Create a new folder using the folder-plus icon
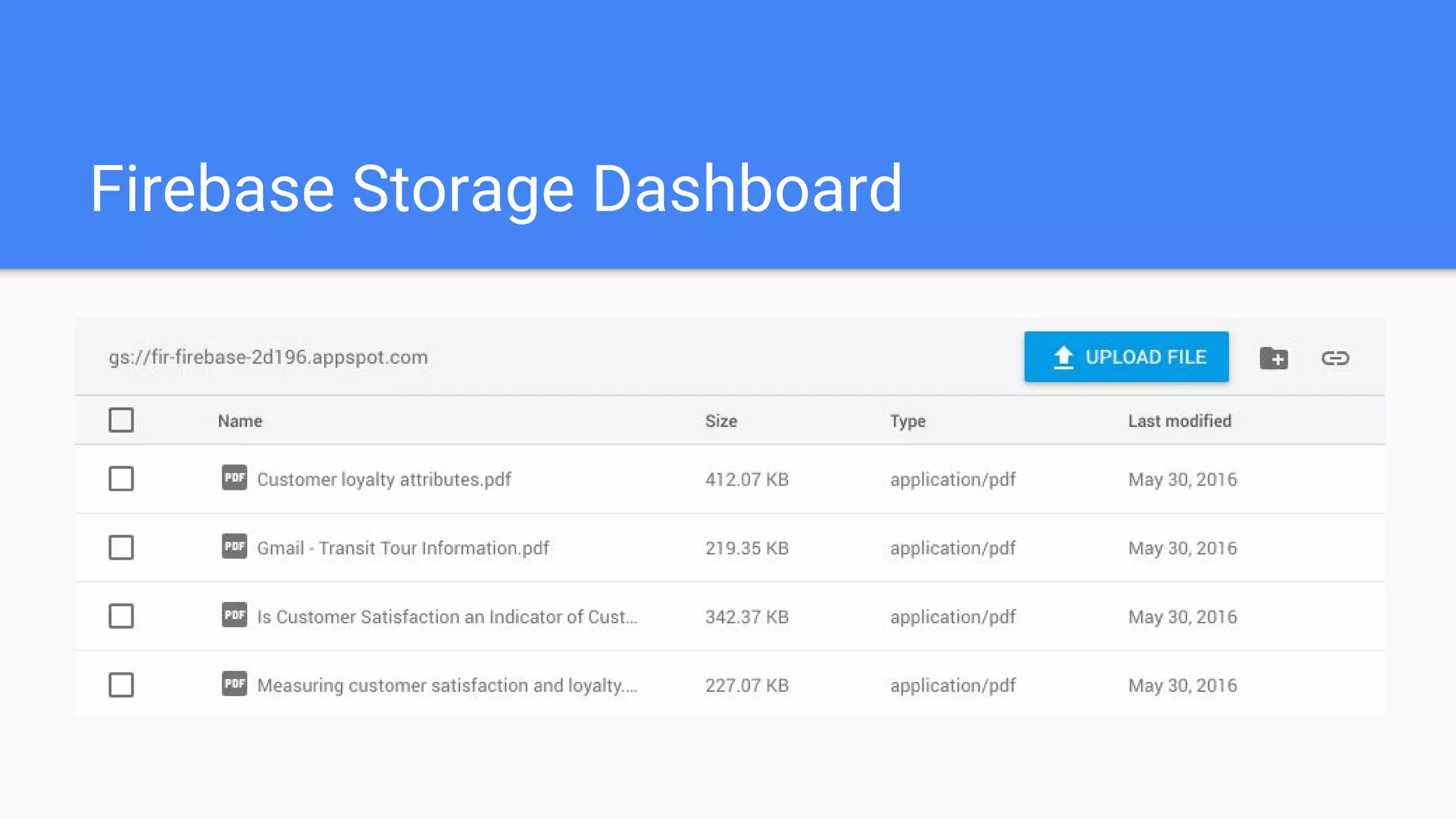Viewport: 1456px width, 819px height. click(x=1273, y=358)
